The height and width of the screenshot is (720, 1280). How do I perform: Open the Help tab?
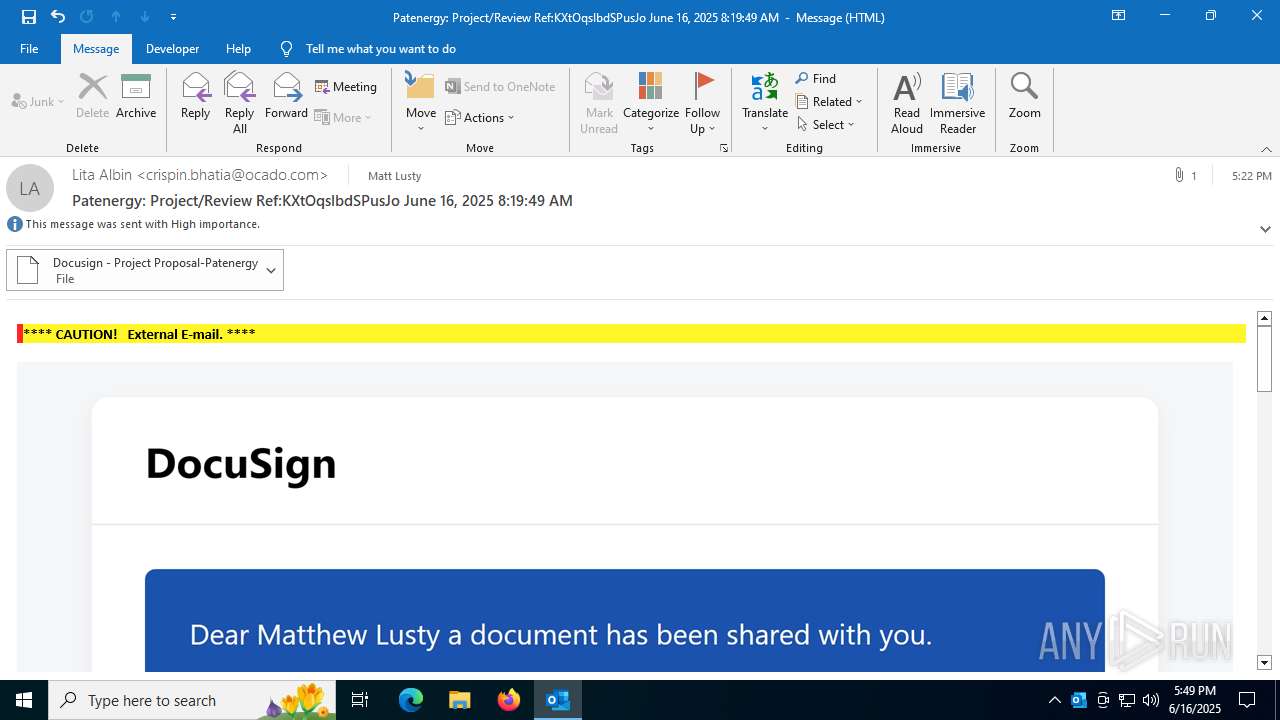(x=238, y=48)
